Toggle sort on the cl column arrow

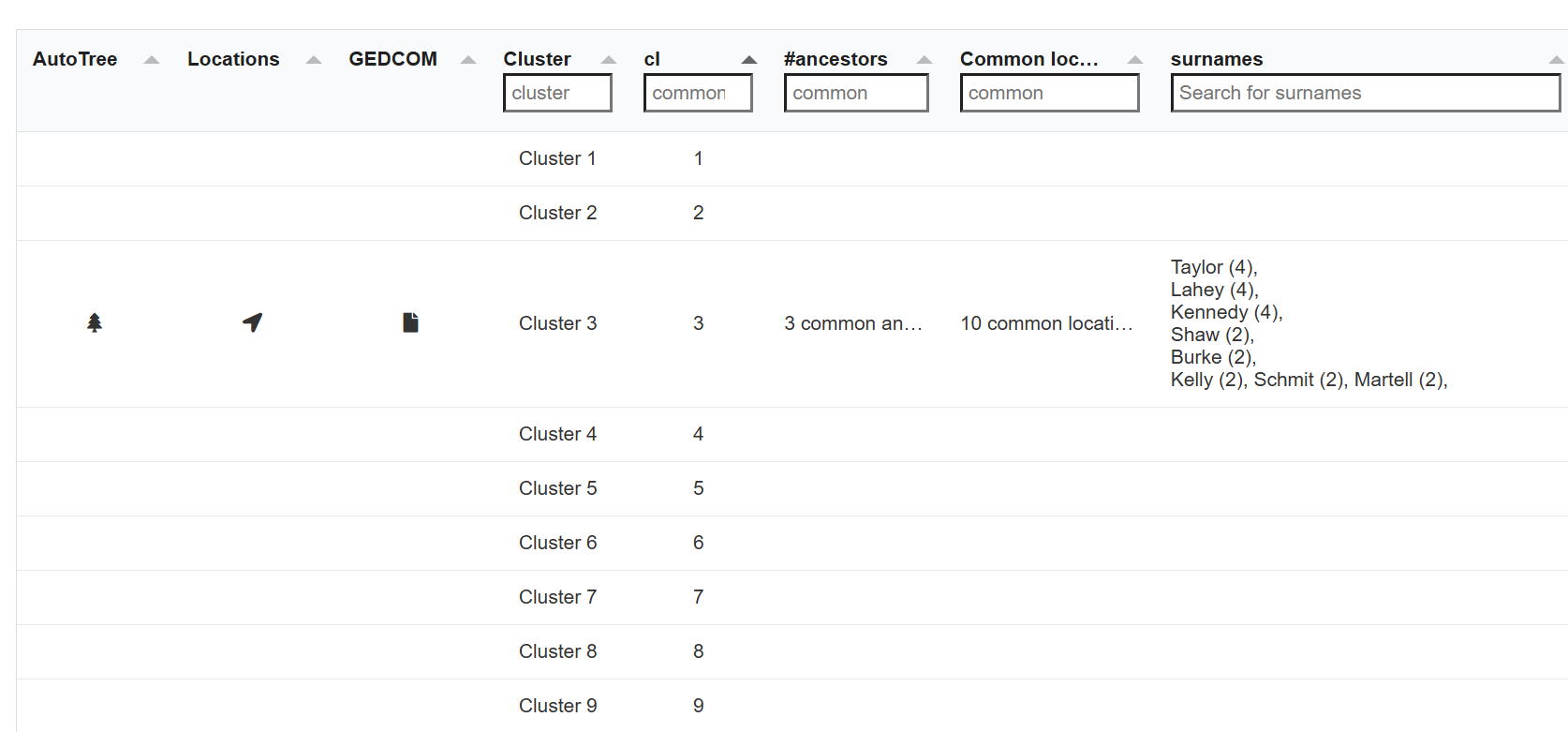[x=749, y=60]
